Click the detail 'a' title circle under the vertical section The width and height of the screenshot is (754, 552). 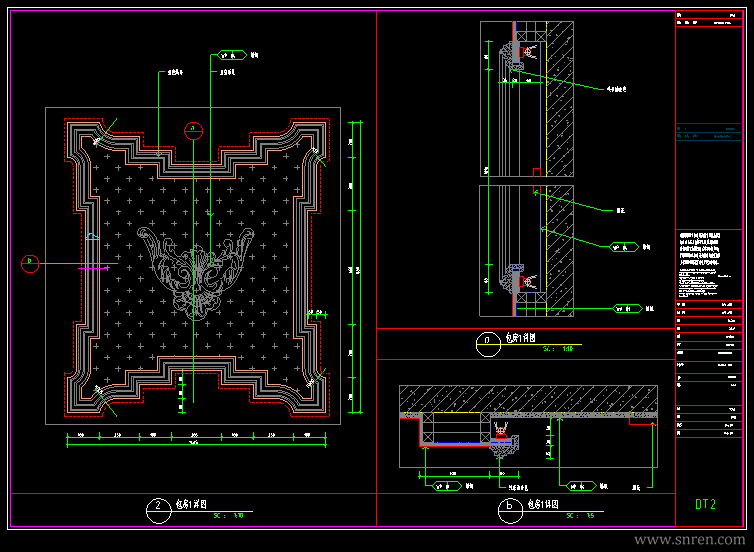pos(488,344)
